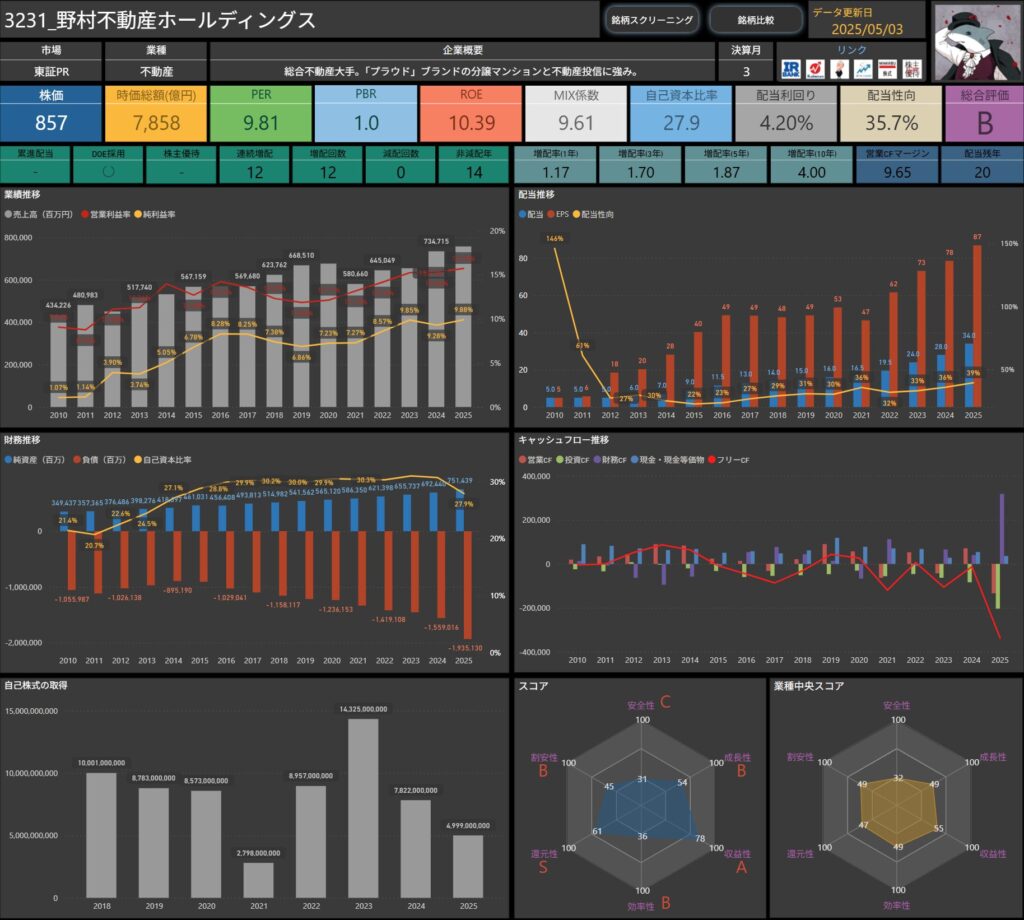Select the 株価 857 card

pyautogui.click(x=51, y=114)
